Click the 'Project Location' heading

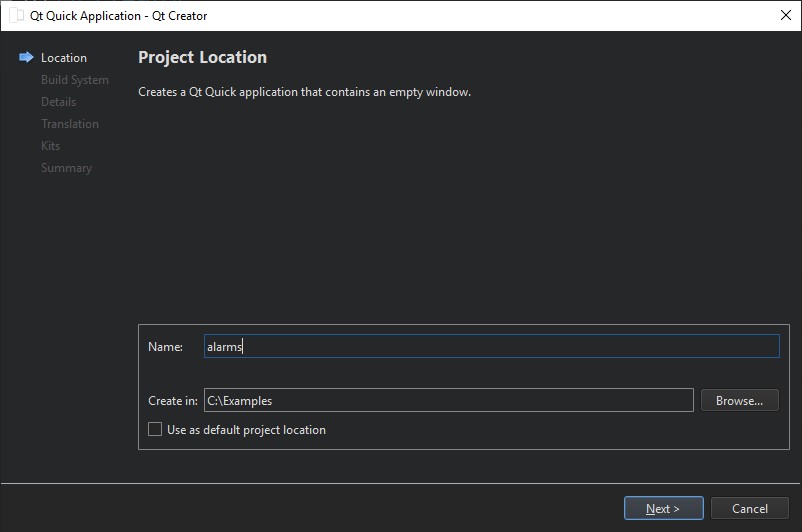tap(202, 58)
